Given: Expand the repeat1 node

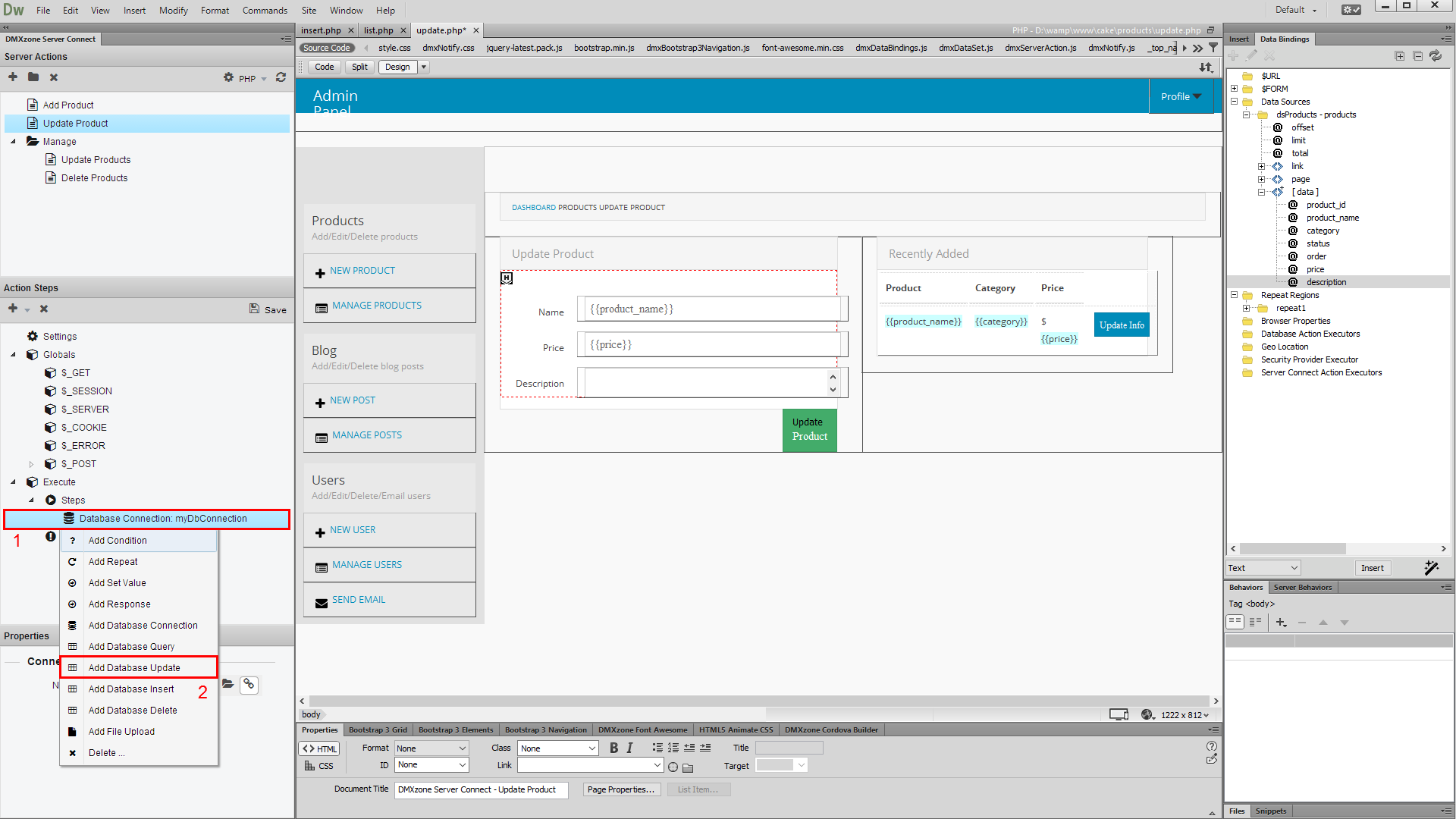Looking at the screenshot, I should pyautogui.click(x=1246, y=308).
